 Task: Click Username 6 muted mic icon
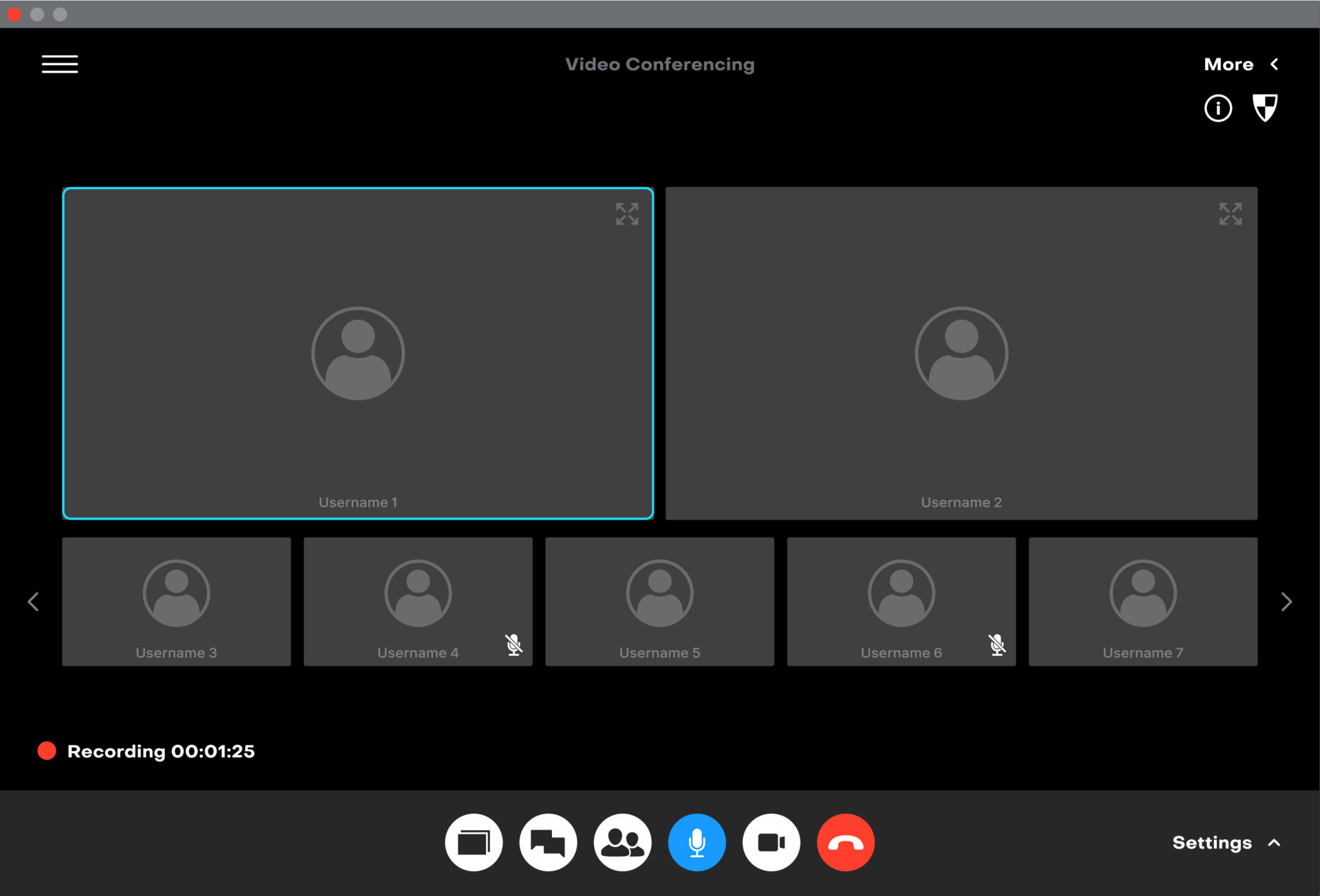click(x=997, y=645)
